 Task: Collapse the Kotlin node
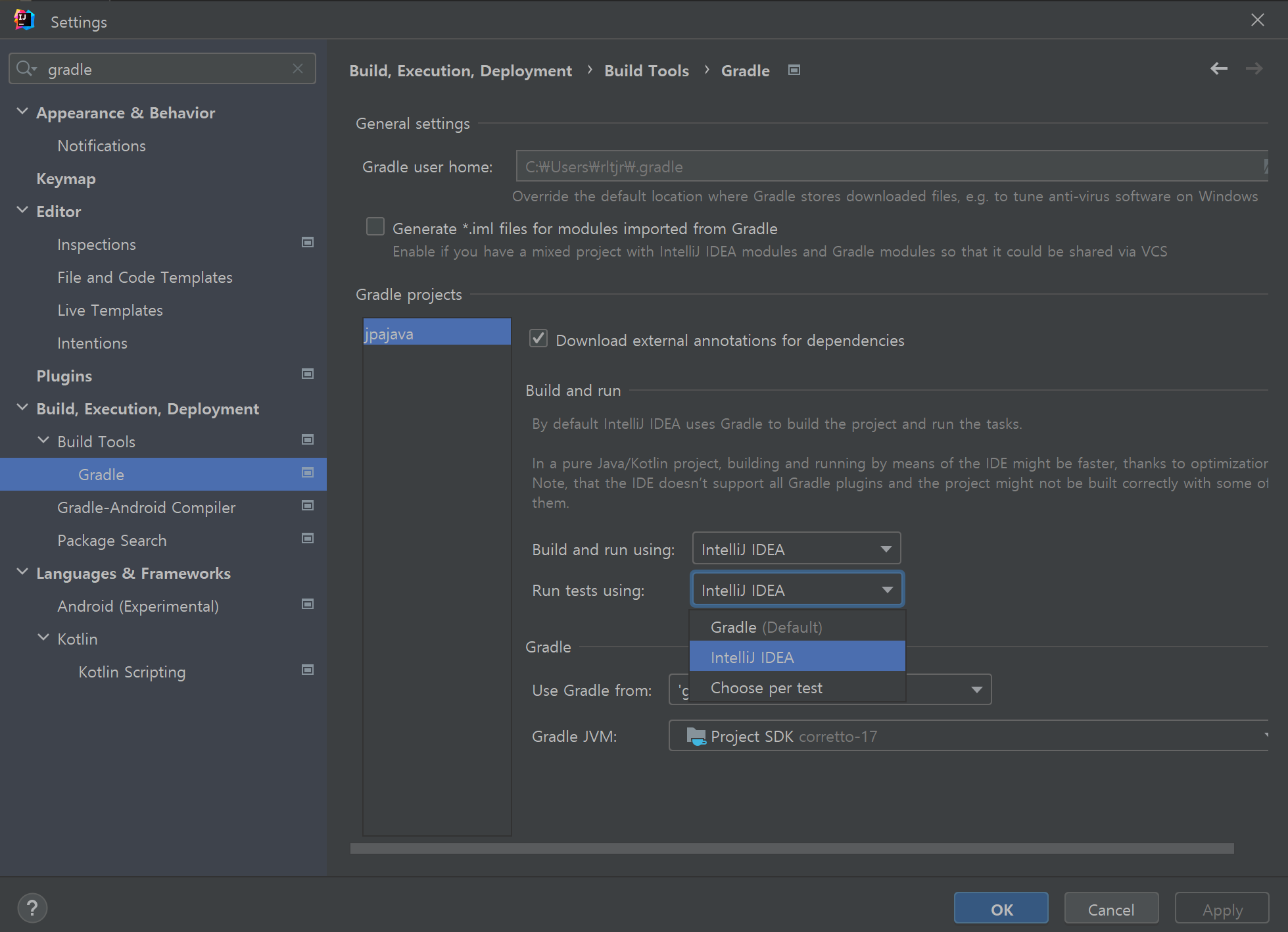coord(43,638)
